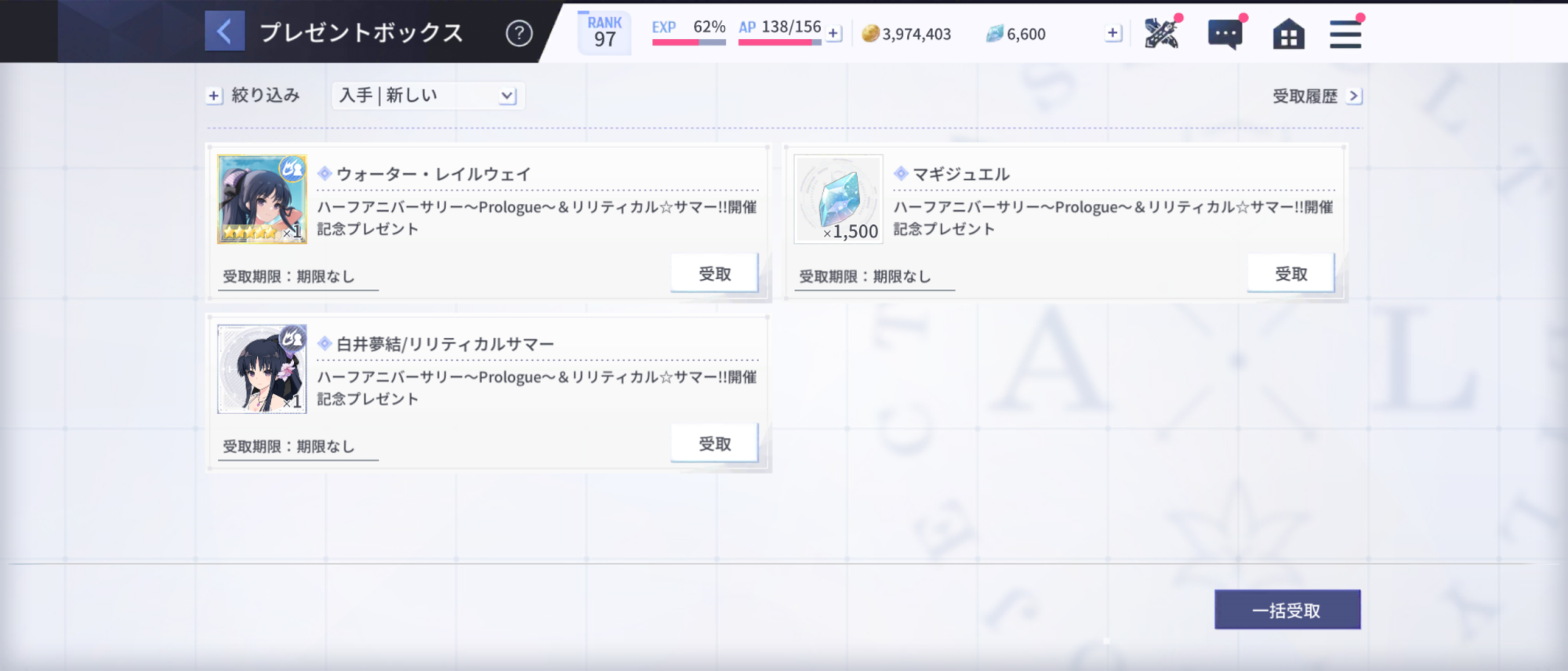Open the help question mark icon
1568x671 pixels.
pyautogui.click(x=519, y=33)
